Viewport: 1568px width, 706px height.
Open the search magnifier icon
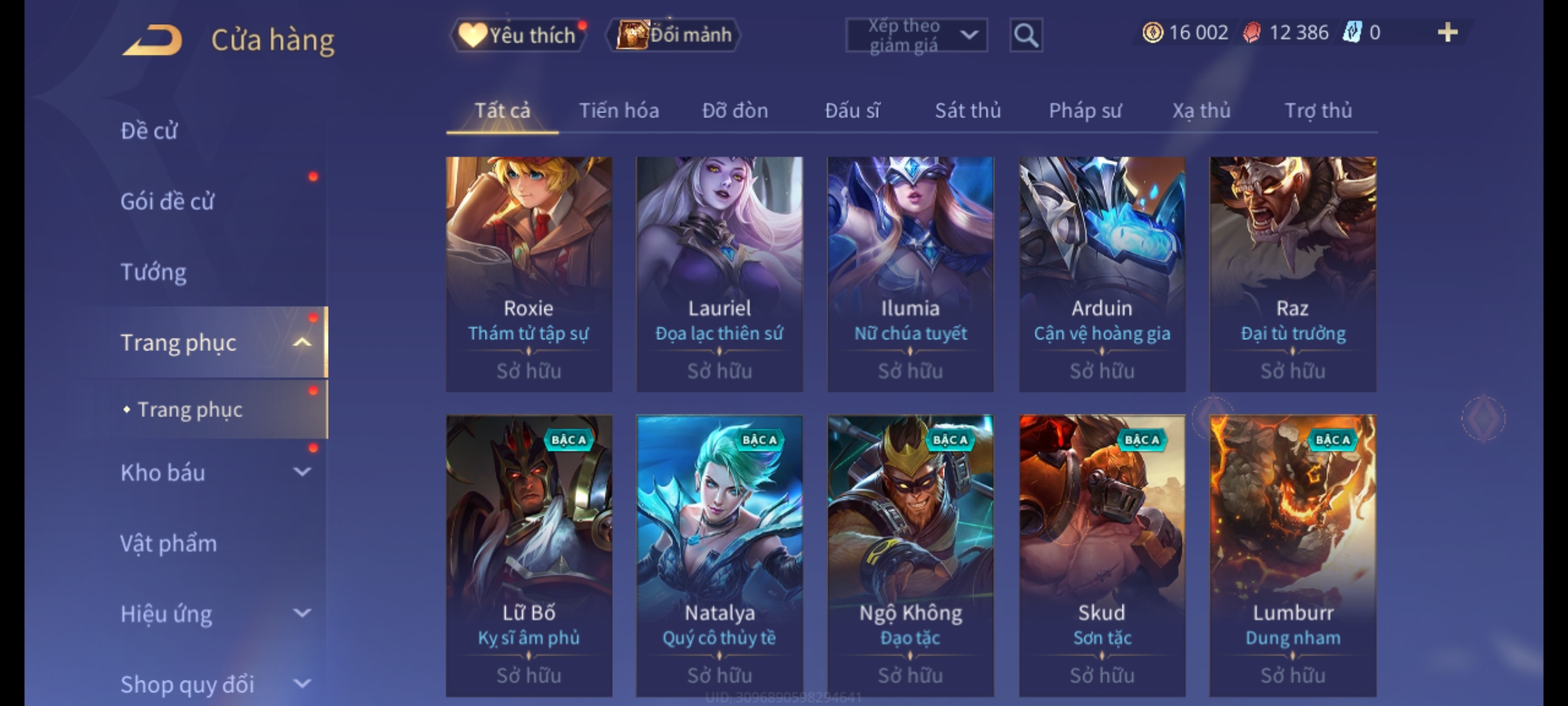[1026, 35]
